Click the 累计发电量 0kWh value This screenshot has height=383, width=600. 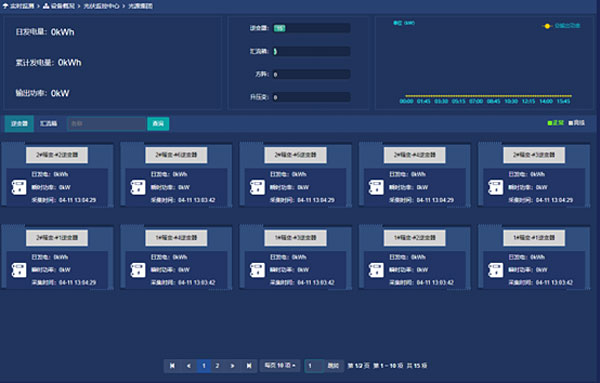click(70, 63)
